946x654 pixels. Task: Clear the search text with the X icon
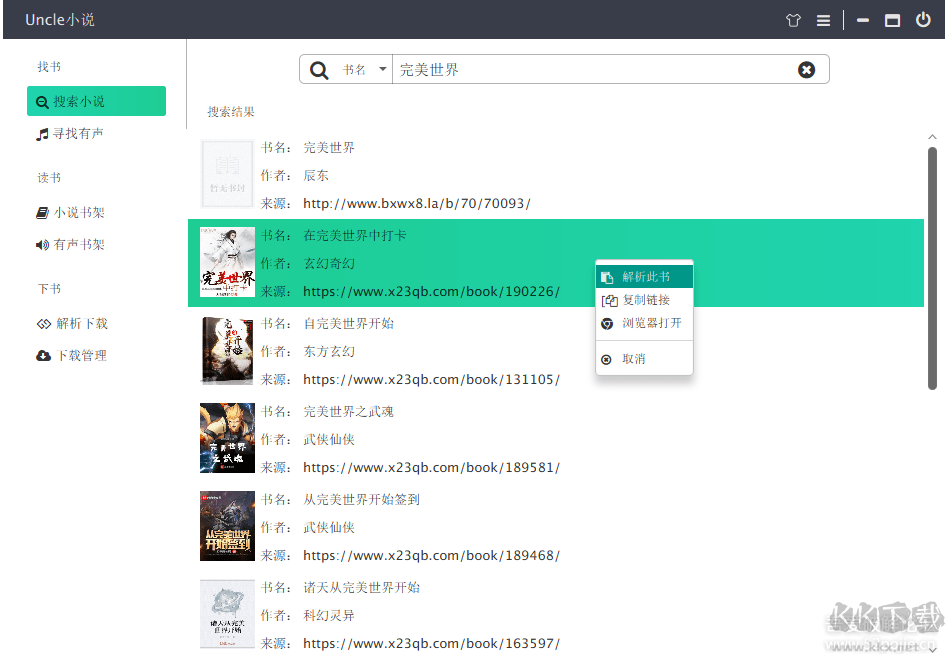tap(806, 70)
